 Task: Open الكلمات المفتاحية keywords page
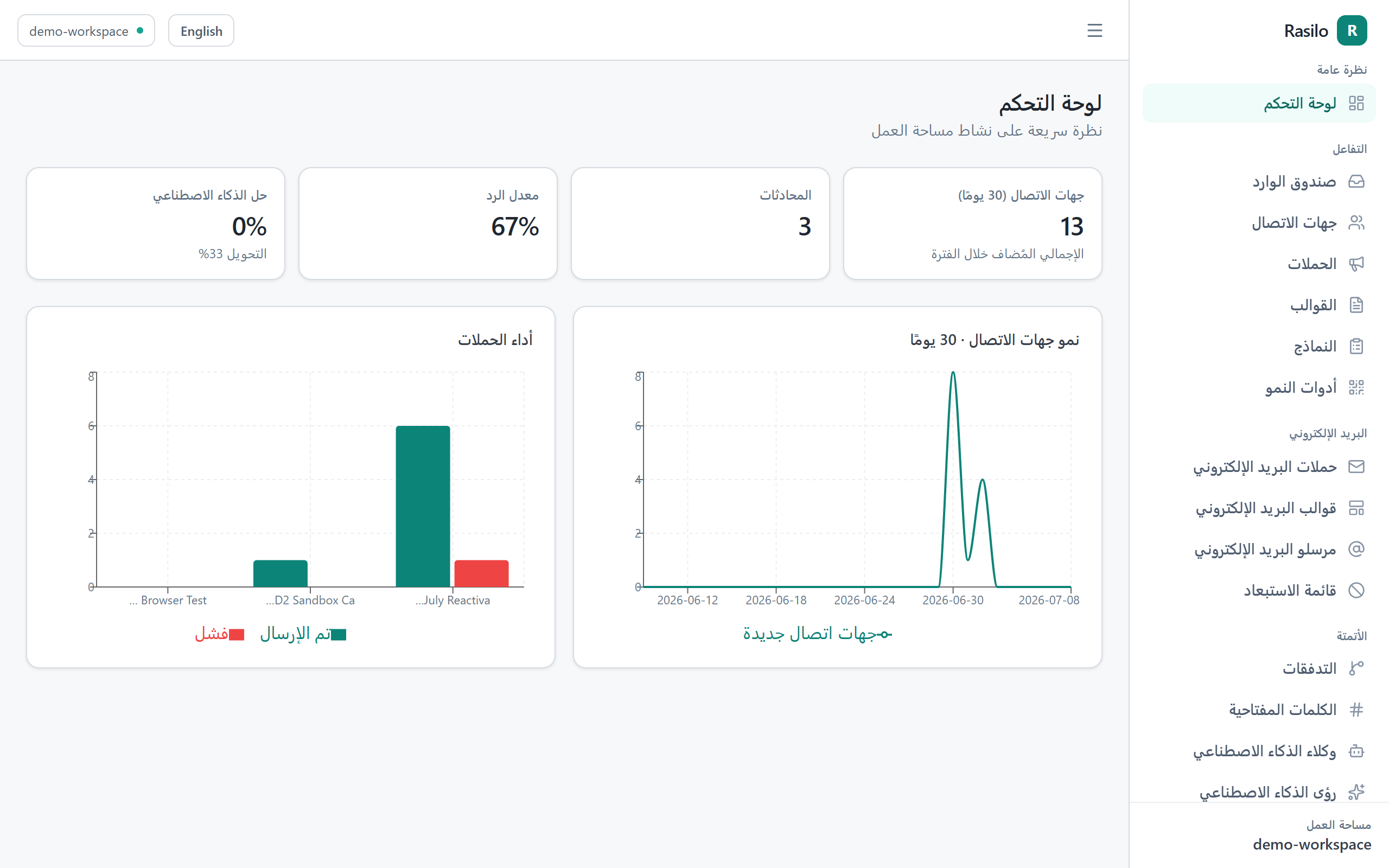tap(1259, 710)
